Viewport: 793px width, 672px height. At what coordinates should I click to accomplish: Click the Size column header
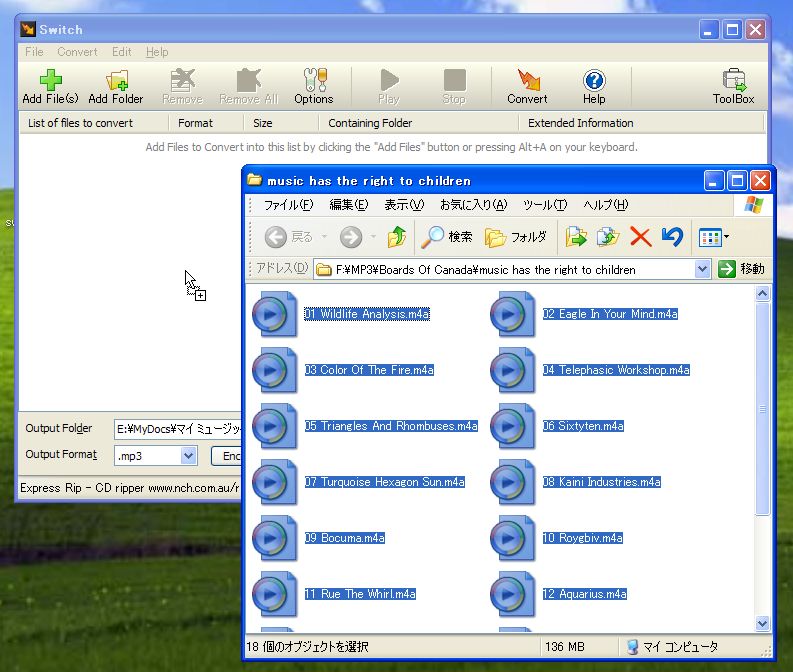(281, 123)
